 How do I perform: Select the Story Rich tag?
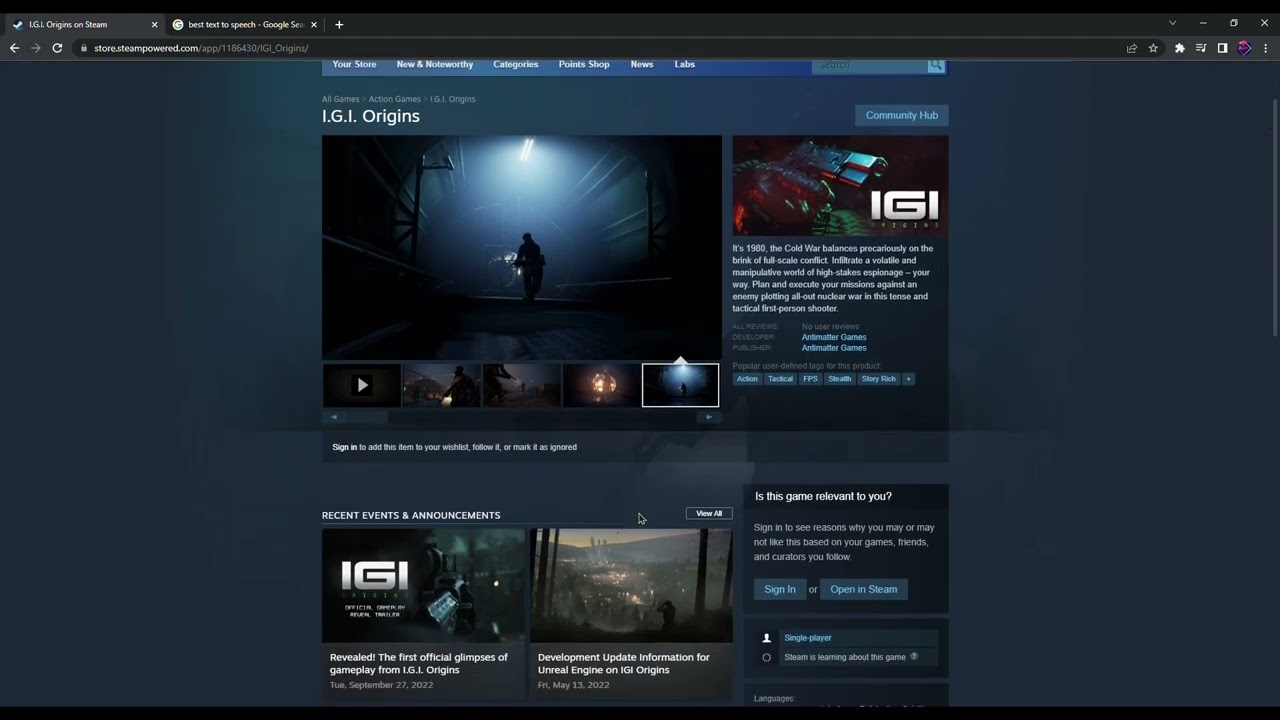(879, 379)
